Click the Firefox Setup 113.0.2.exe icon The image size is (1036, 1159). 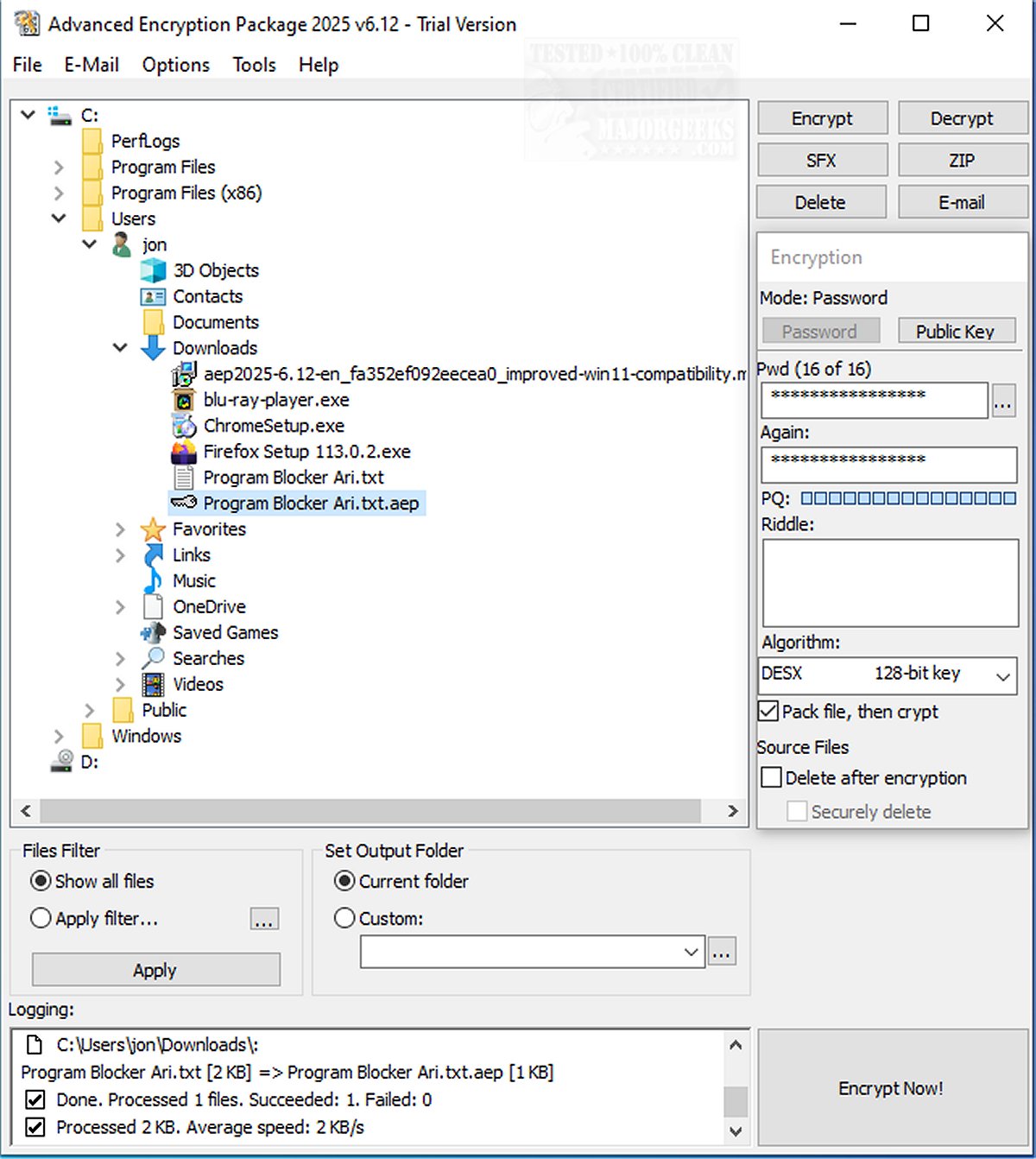(x=184, y=452)
